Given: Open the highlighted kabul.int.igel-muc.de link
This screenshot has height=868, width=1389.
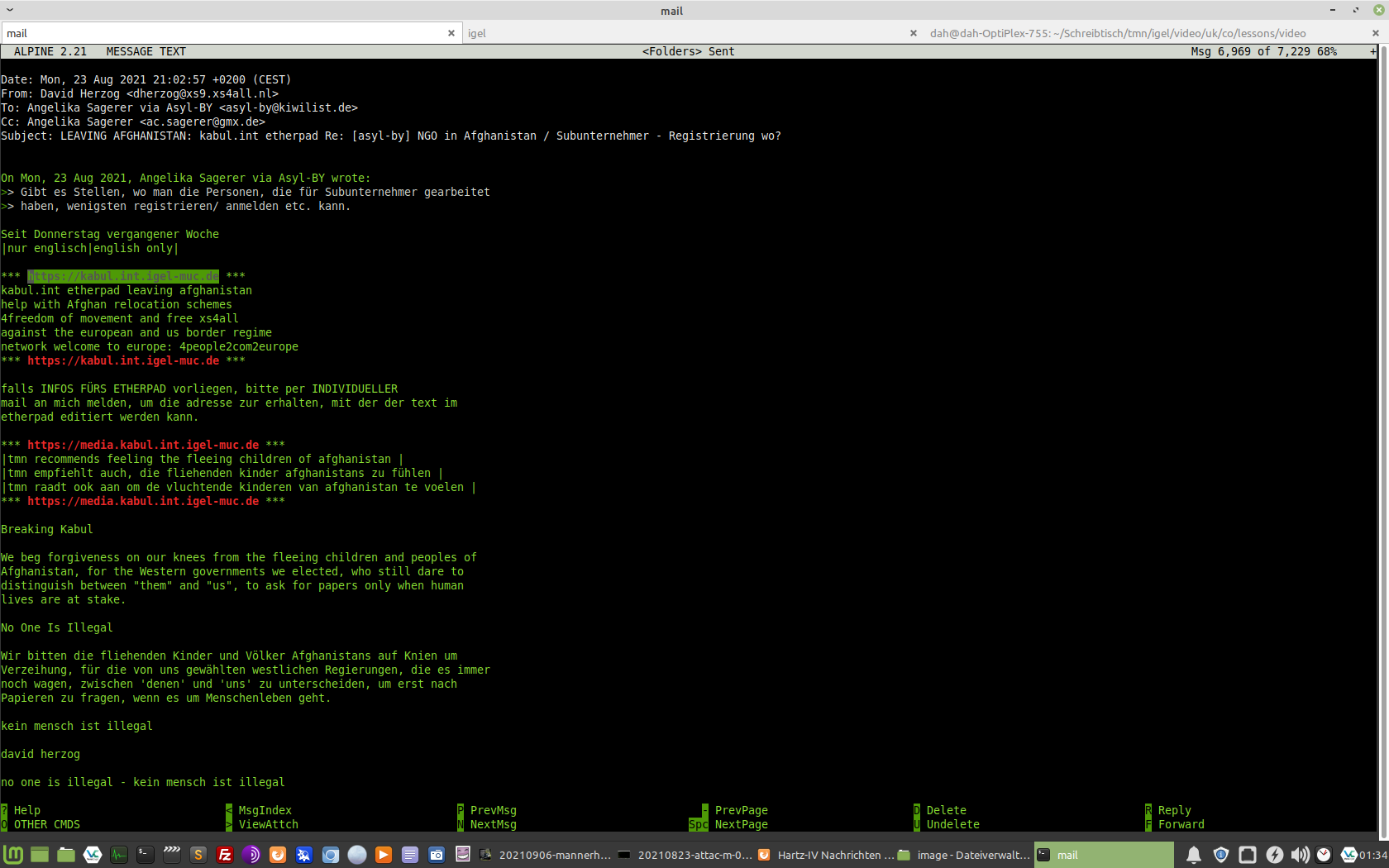Looking at the screenshot, I should click(123, 276).
